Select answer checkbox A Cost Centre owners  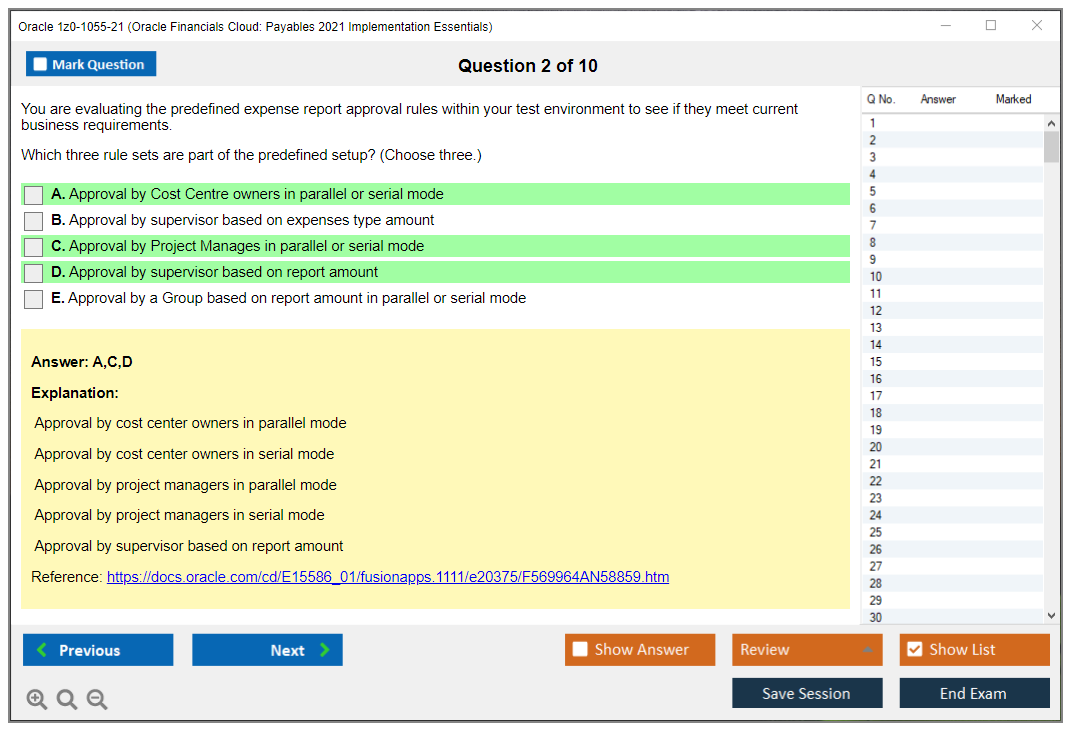point(34,195)
